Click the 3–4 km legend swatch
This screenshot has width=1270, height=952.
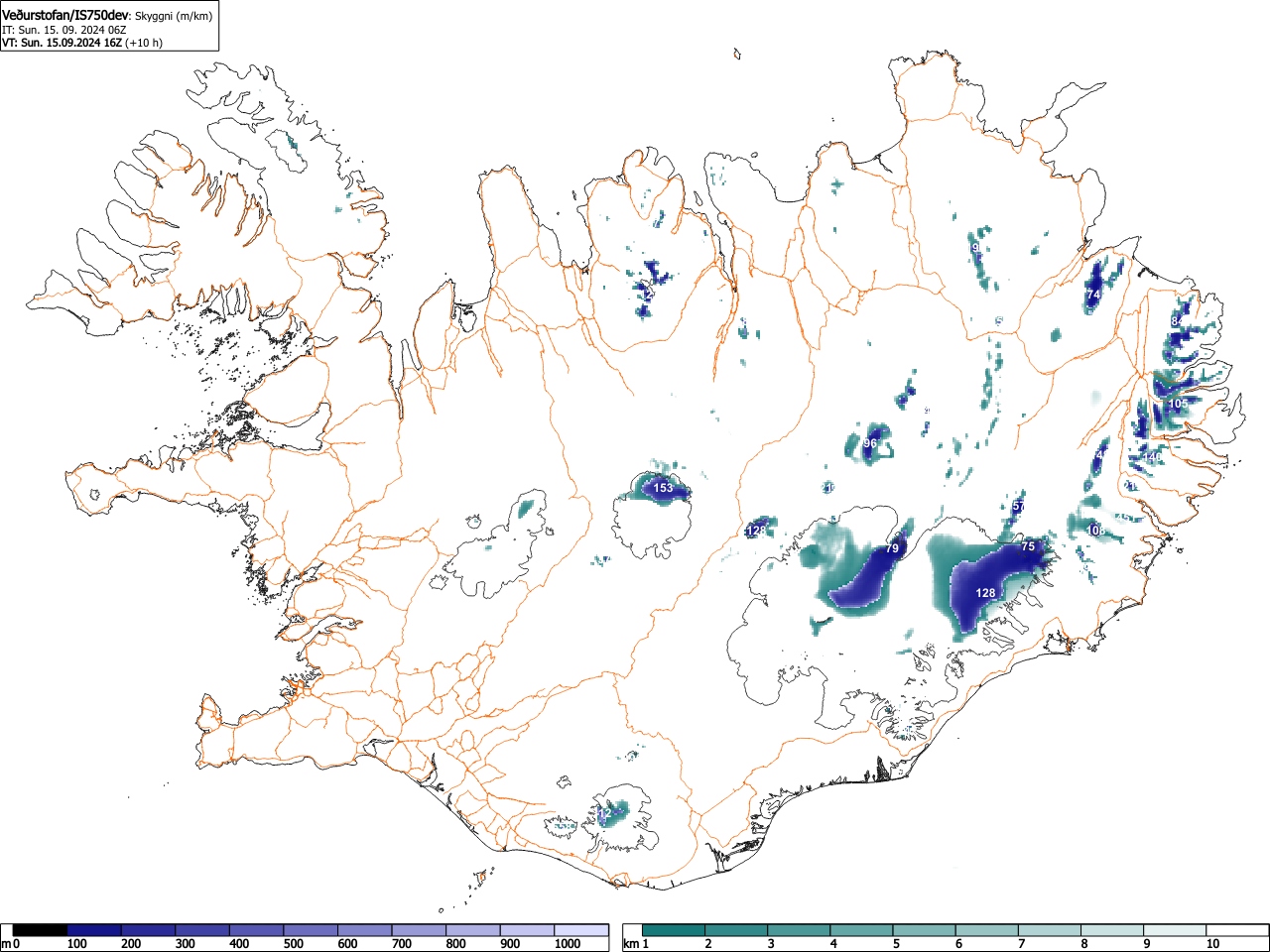(799, 930)
